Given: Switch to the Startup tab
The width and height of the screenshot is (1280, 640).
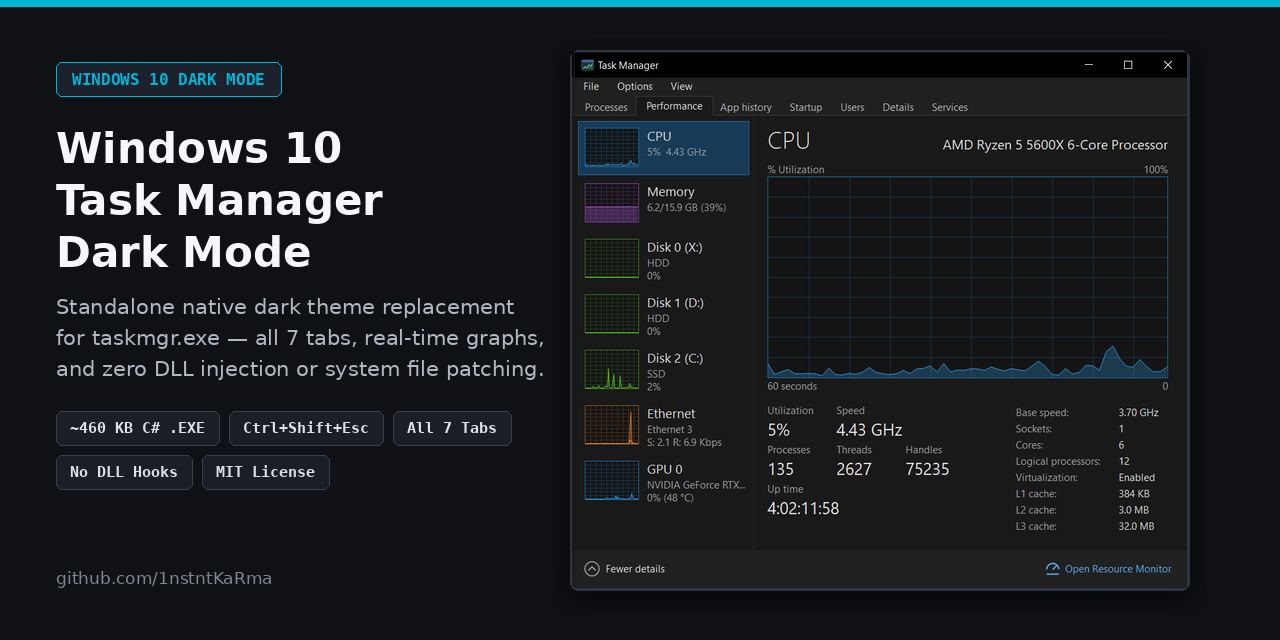Looking at the screenshot, I should pyautogui.click(x=806, y=107).
